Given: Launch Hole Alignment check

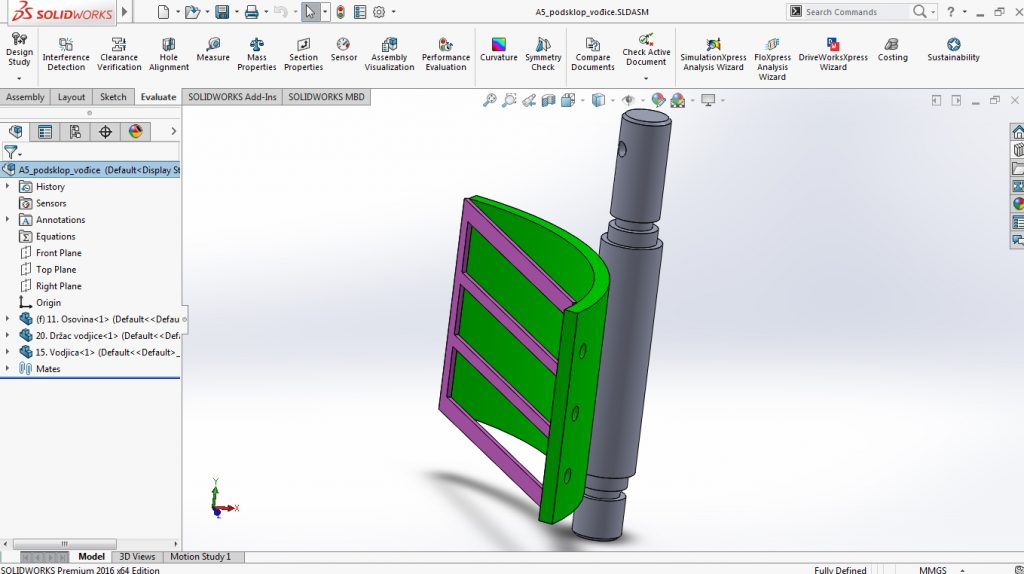Looking at the screenshot, I should click(168, 54).
